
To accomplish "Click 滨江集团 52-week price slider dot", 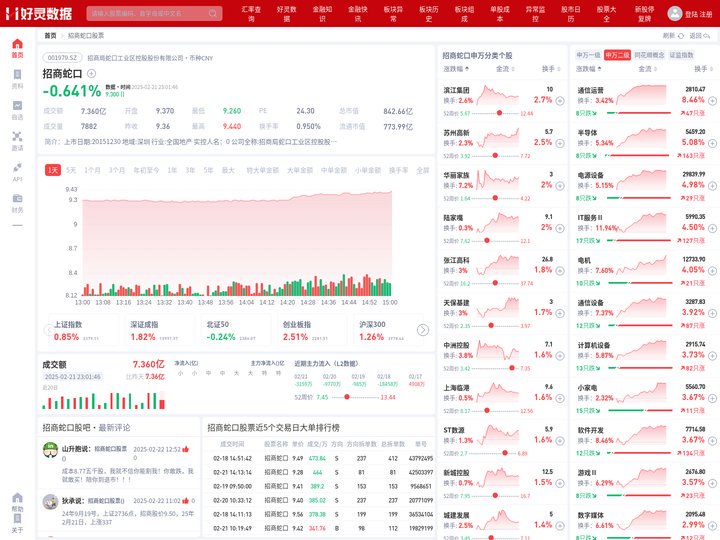I will (500, 113).
